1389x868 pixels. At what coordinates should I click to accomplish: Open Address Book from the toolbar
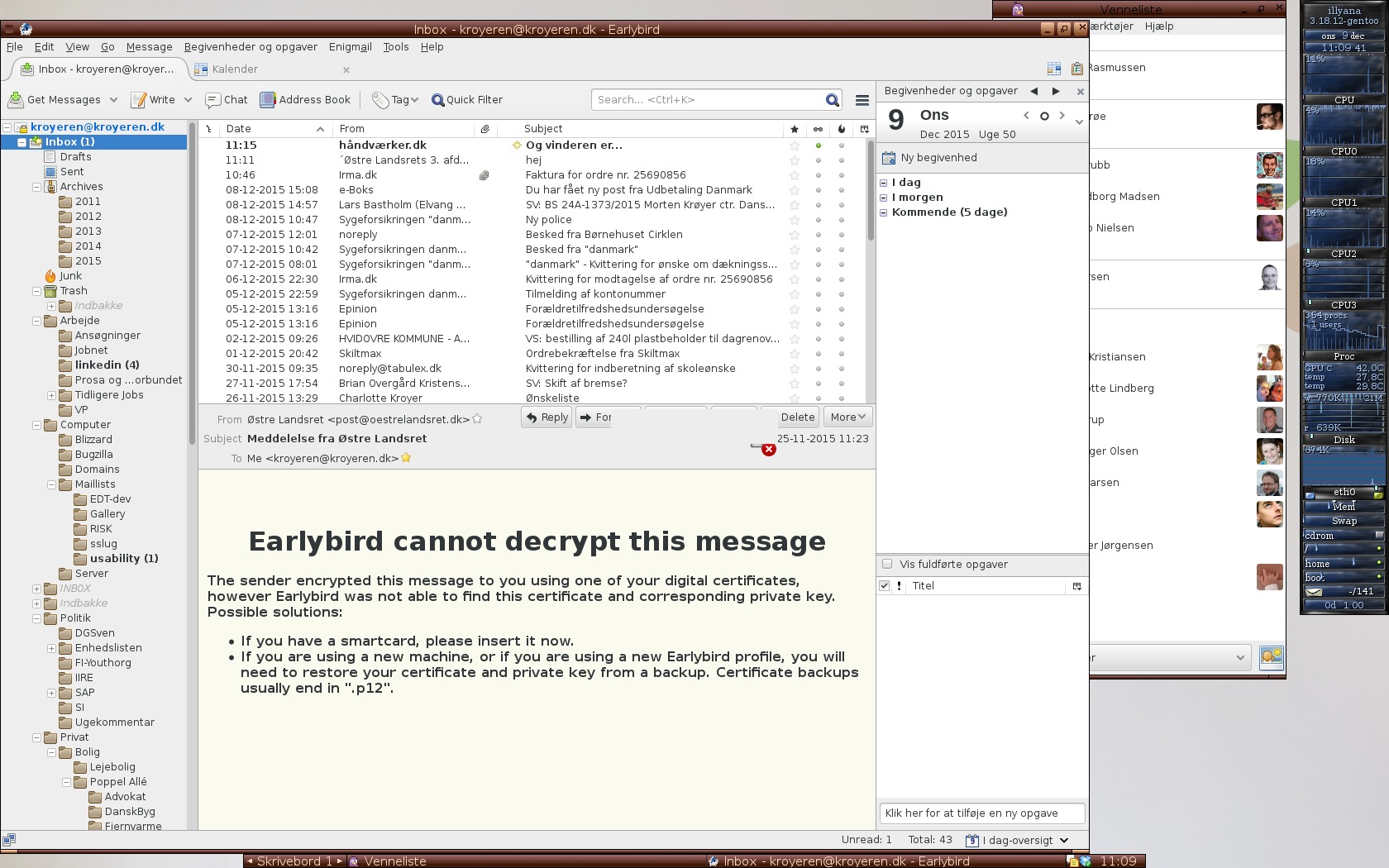(305, 100)
